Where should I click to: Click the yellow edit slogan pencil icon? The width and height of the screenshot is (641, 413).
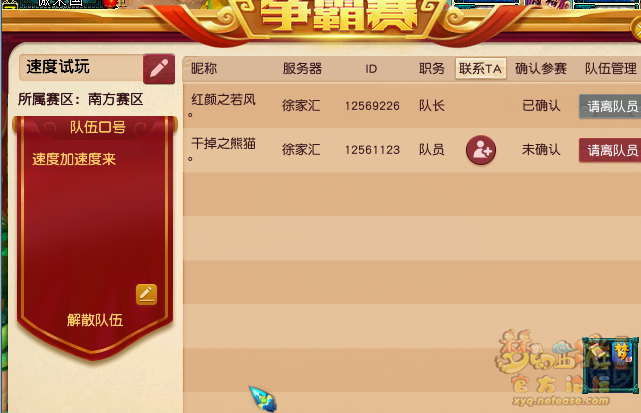[146, 294]
